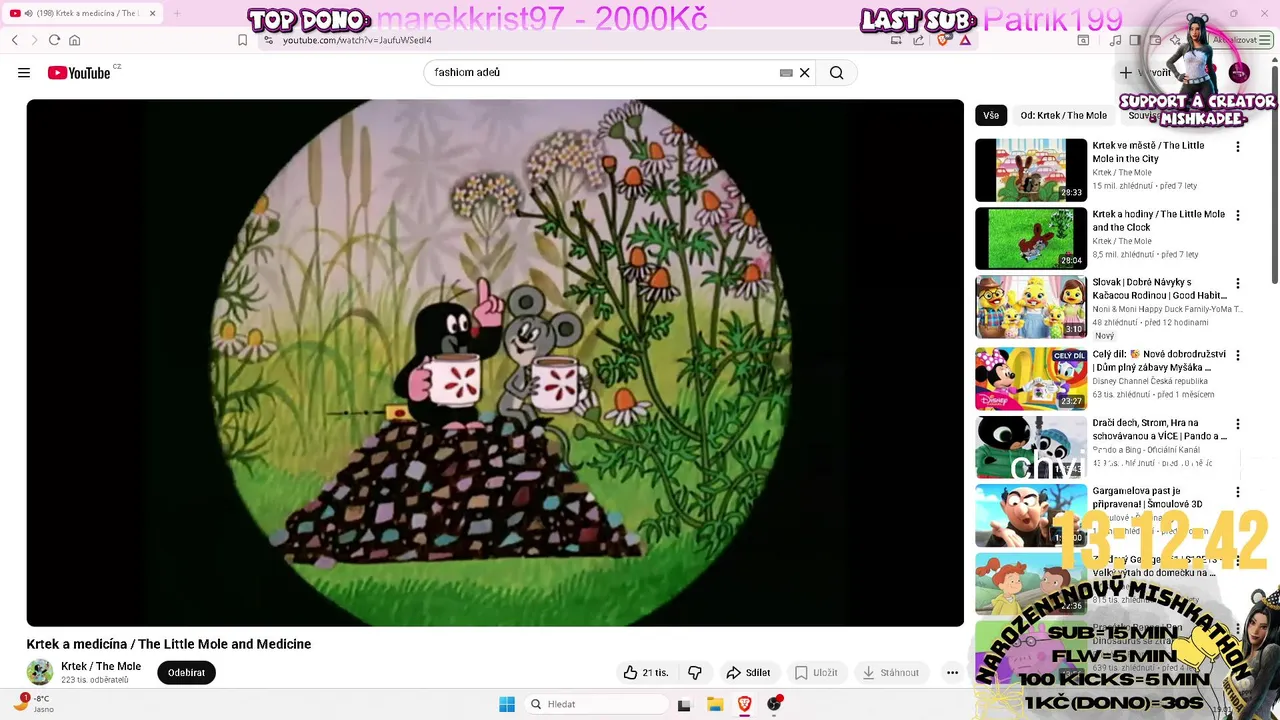Image resolution: width=1280 pixels, height=720 pixels.
Task: Open Krtek / The Mole channel avatar
Action: pyautogui.click(x=40, y=672)
